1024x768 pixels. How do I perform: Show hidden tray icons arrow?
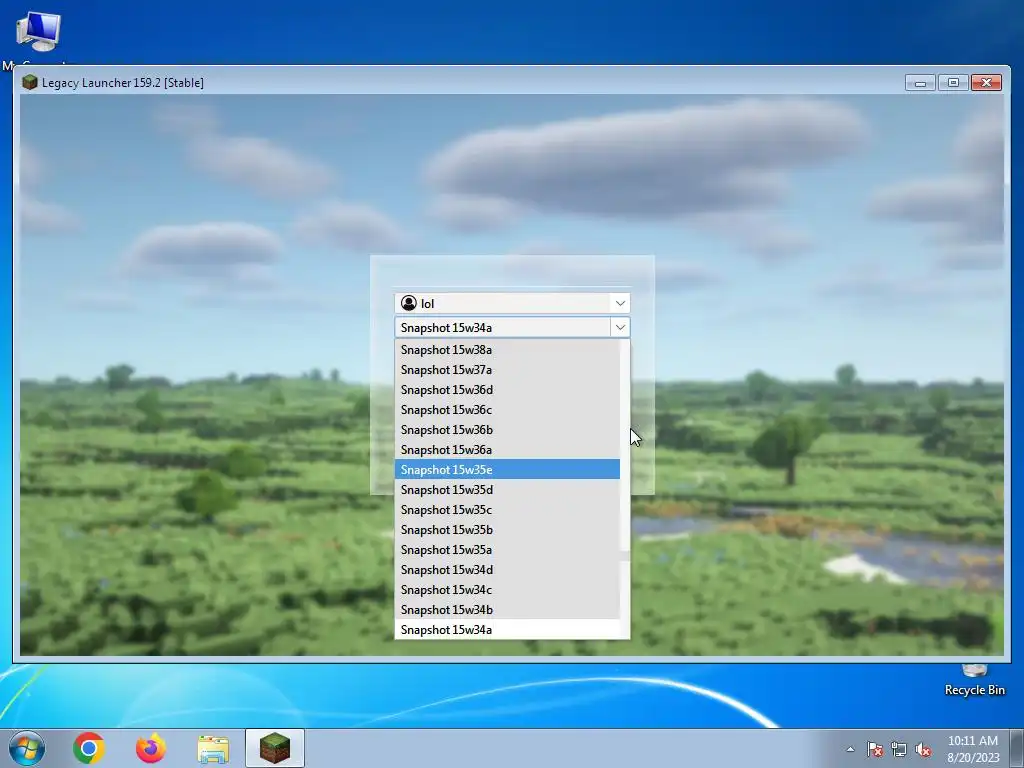(x=850, y=749)
